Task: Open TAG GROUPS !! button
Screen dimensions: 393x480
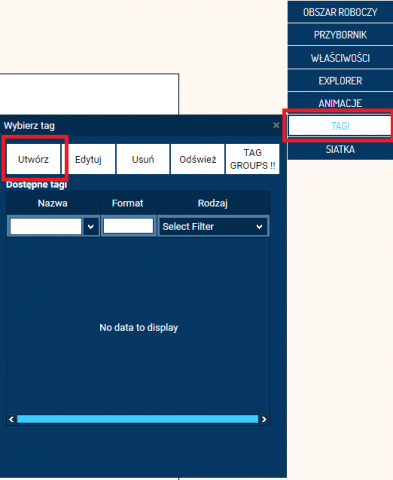Action: [x=253, y=159]
